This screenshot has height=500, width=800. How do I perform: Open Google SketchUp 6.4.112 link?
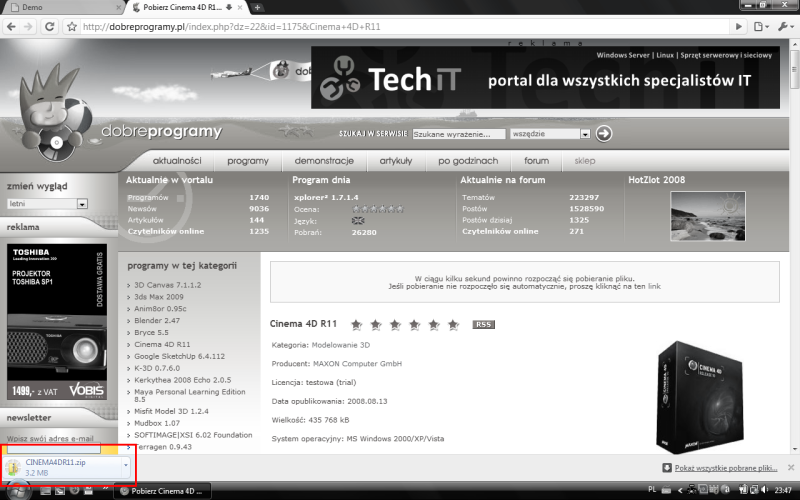[179, 356]
